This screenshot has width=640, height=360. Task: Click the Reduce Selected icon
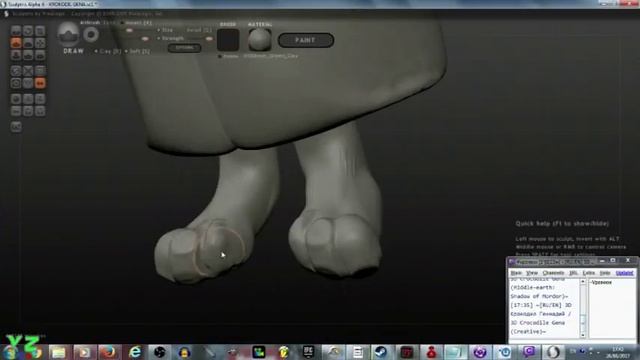[28, 71]
